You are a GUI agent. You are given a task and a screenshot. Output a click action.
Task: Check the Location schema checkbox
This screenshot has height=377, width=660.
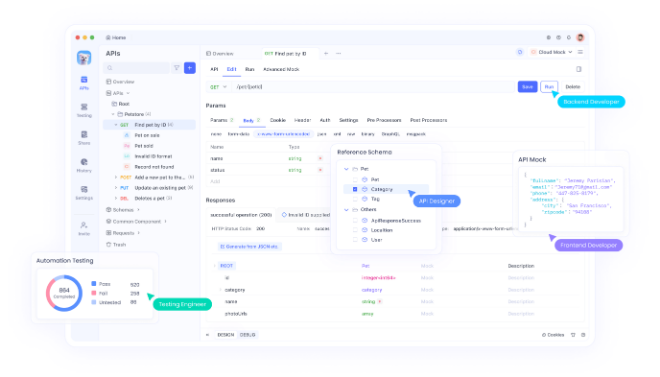click(x=355, y=230)
